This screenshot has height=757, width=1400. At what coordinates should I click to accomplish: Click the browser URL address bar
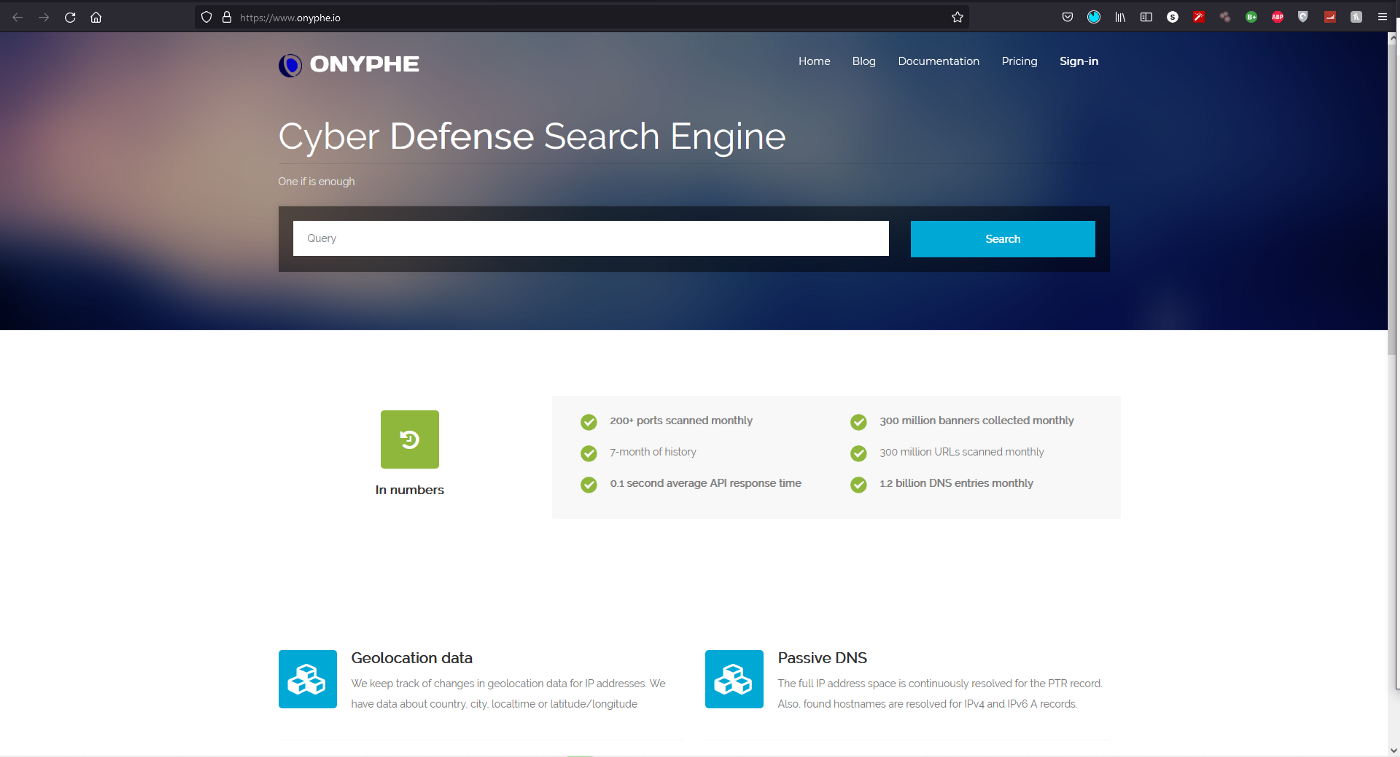tap(582, 17)
